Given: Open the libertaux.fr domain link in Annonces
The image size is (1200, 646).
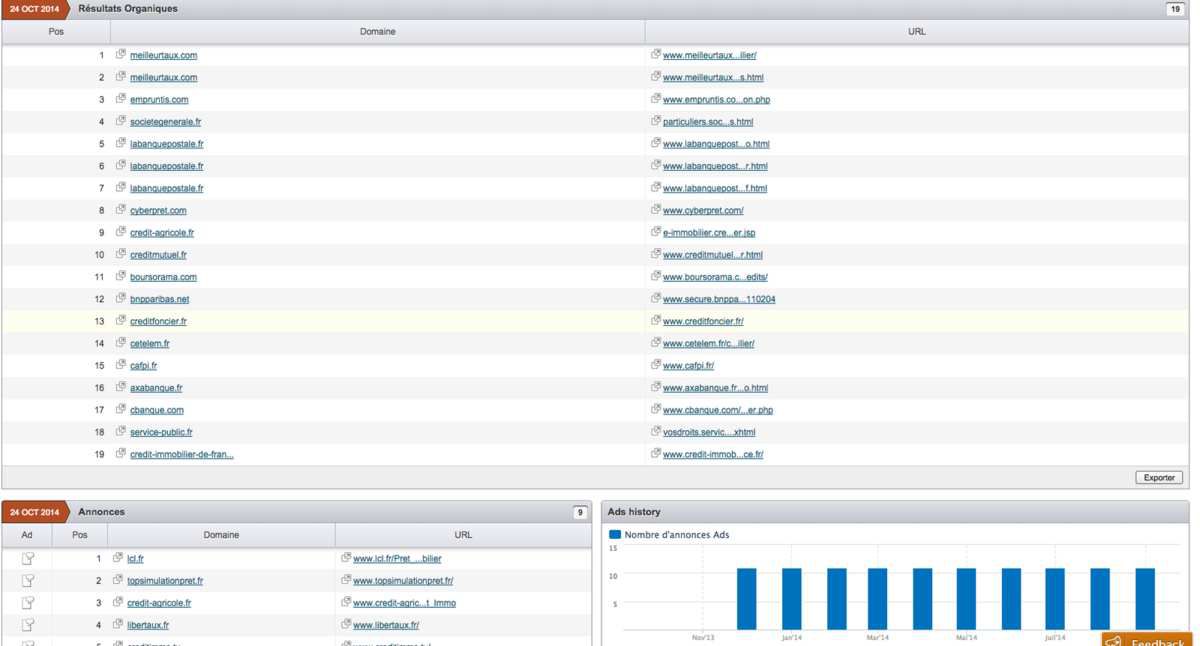Looking at the screenshot, I should (147, 625).
